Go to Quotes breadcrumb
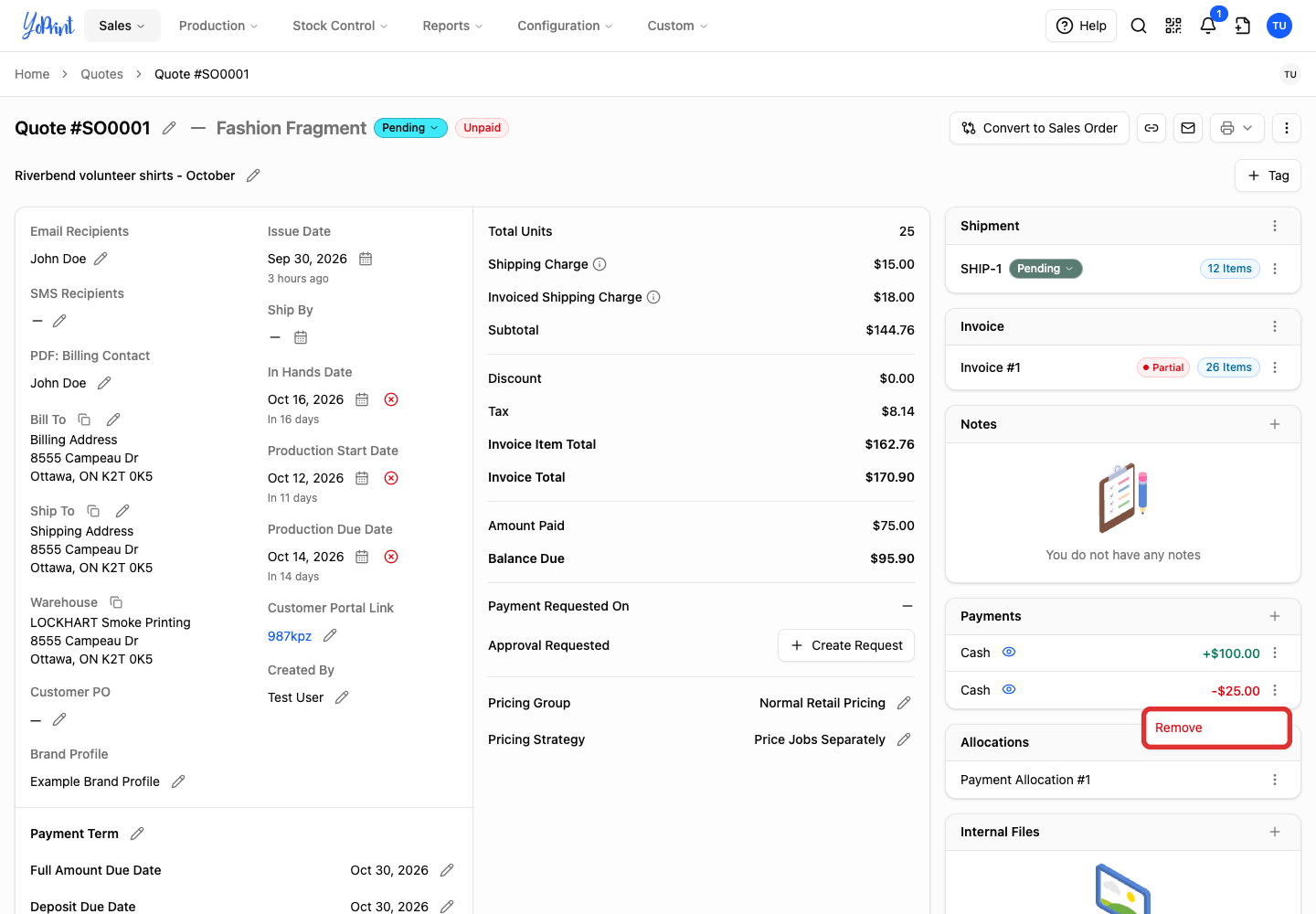This screenshot has height=914, width=1316. tap(101, 74)
